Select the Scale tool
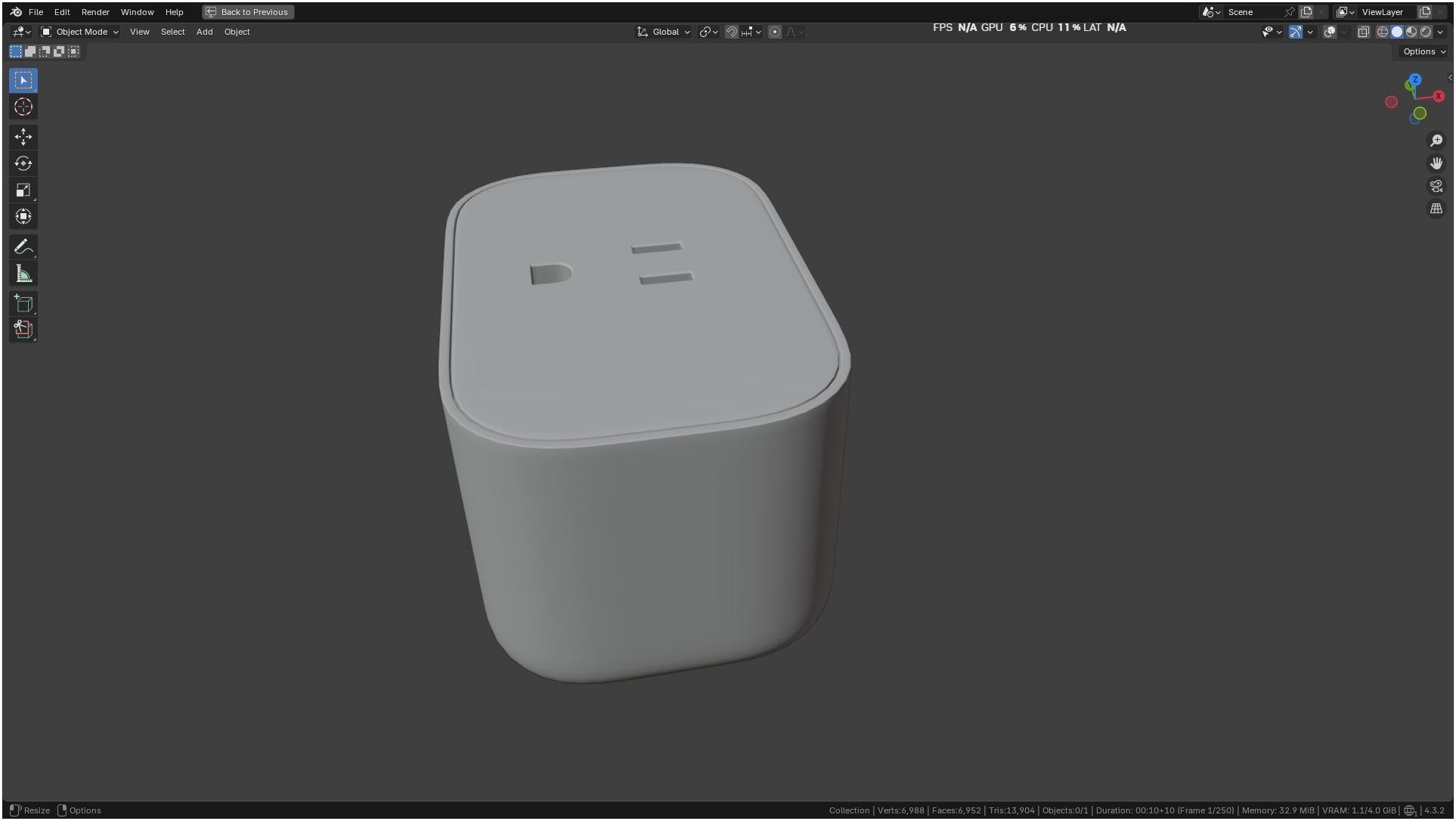Viewport: 1456px width, 821px height. [x=23, y=190]
